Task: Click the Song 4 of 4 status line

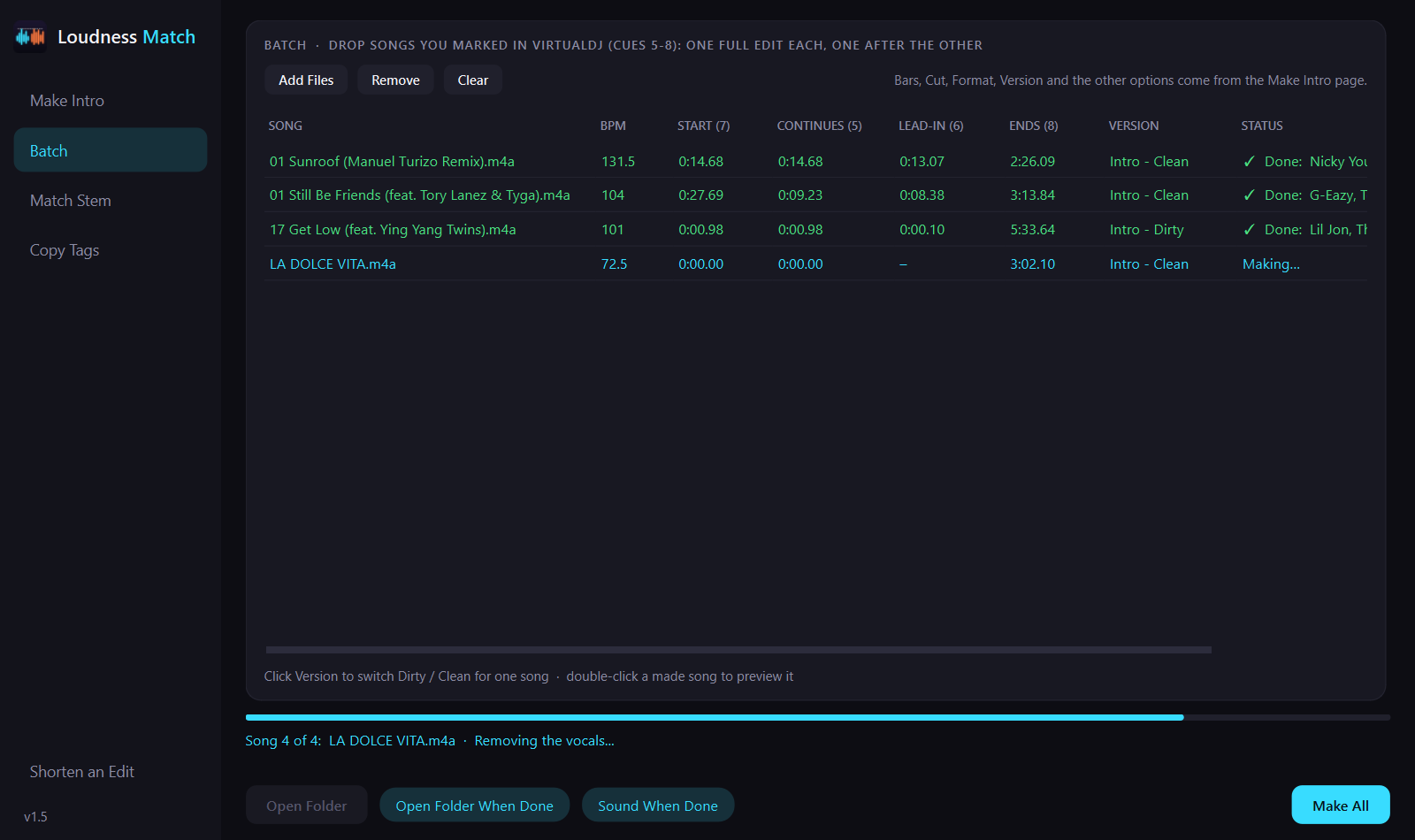Action: [430, 741]
